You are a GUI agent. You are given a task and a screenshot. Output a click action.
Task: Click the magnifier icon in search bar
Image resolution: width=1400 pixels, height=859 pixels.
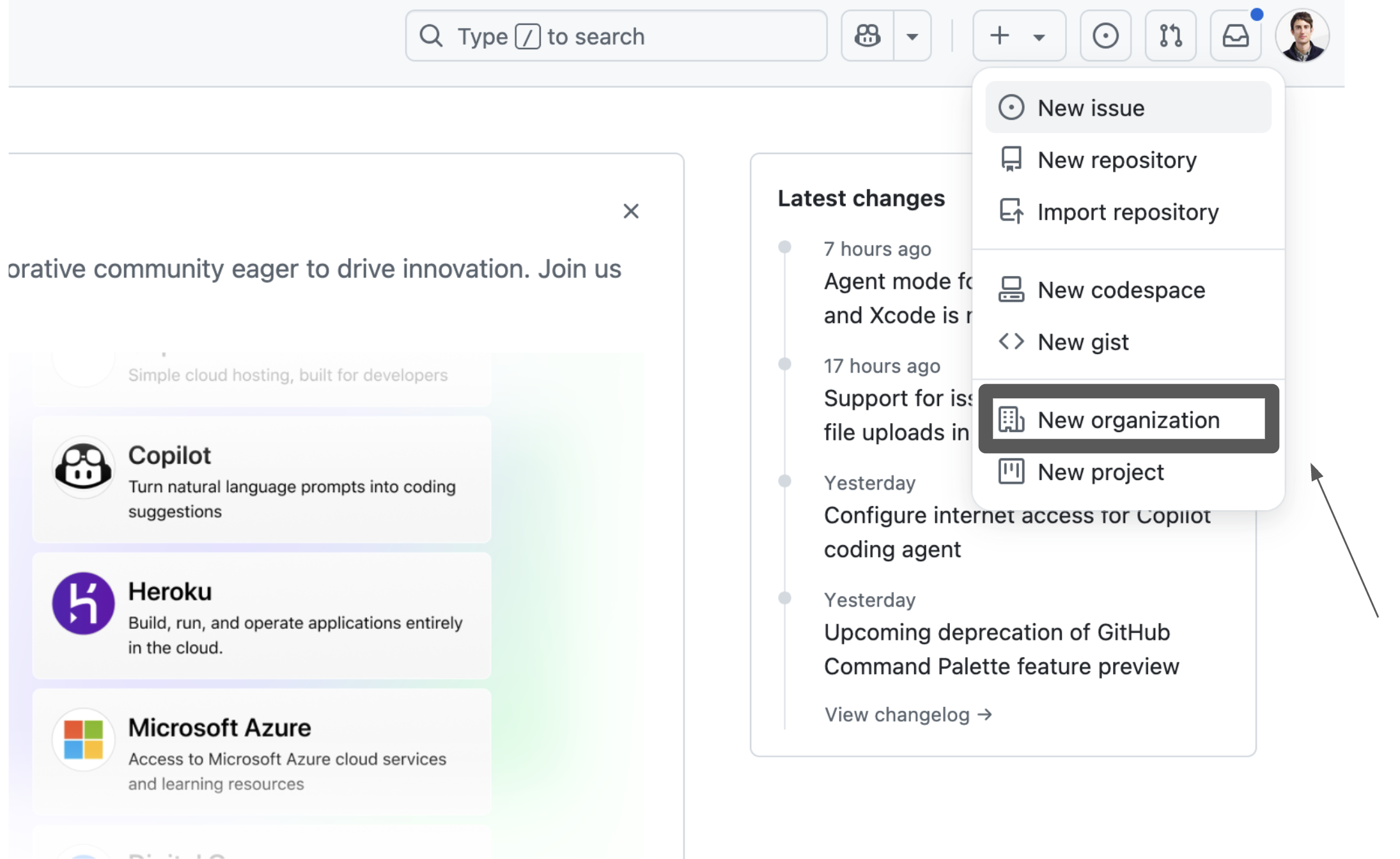click(x=431, y=36)
